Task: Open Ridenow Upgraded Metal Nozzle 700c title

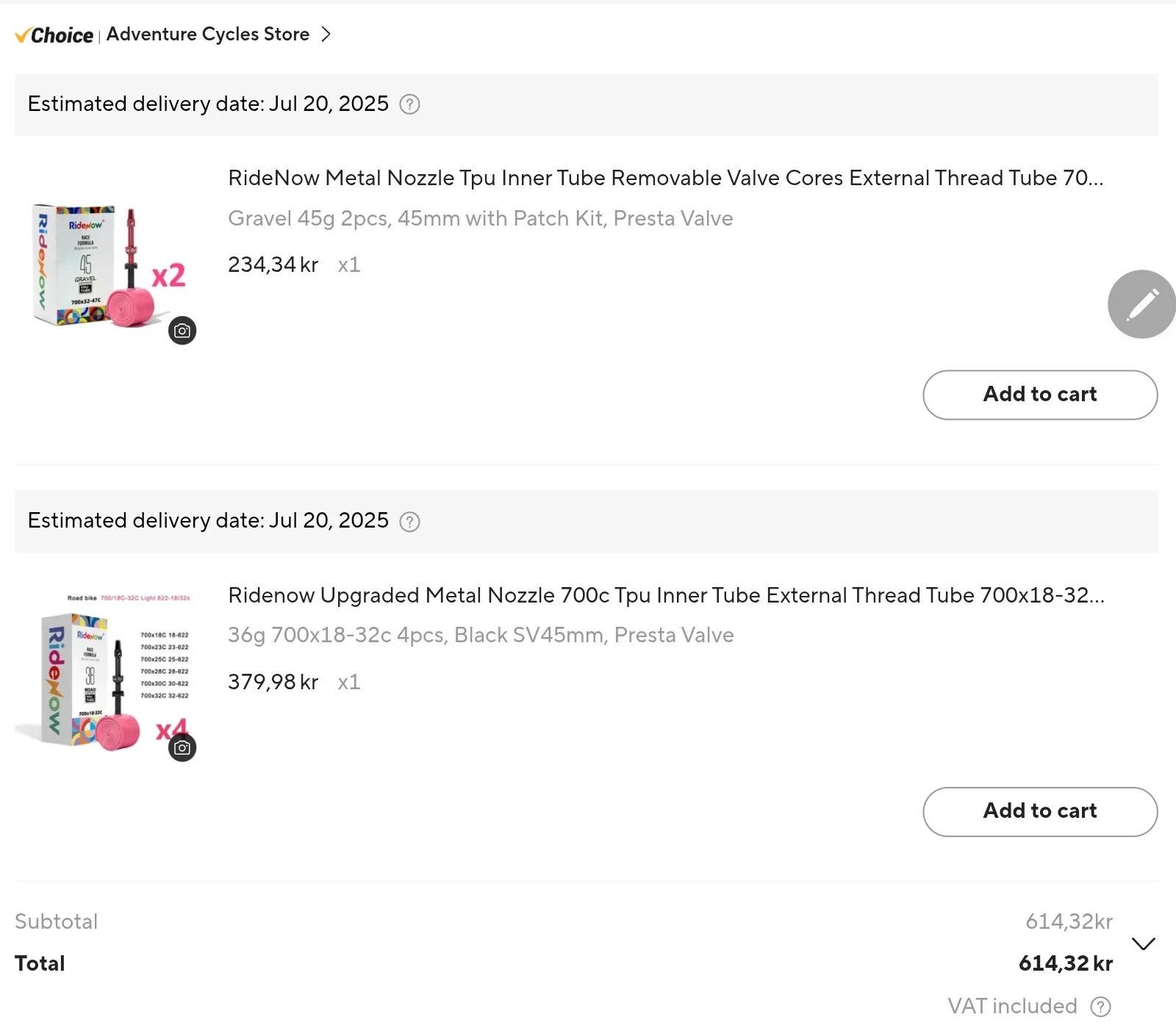Action: pos(666,595)
